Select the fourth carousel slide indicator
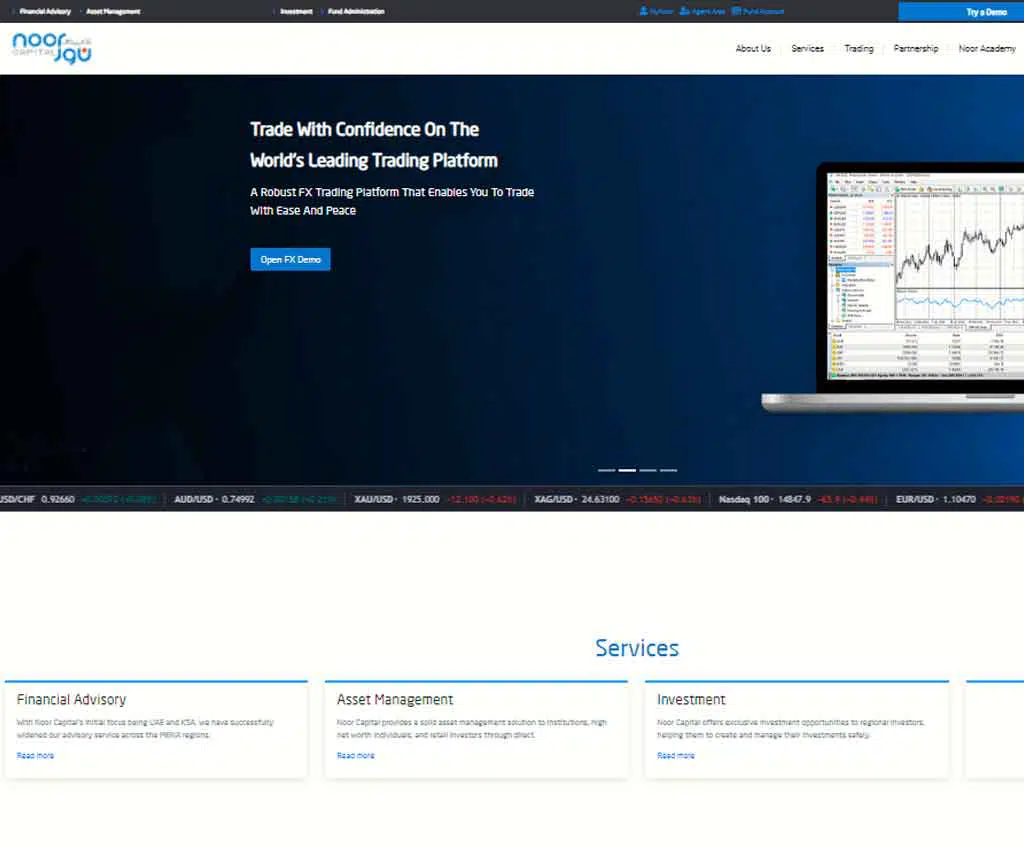The width and height of the screenshot is (1024, 848). pos(669,470)
